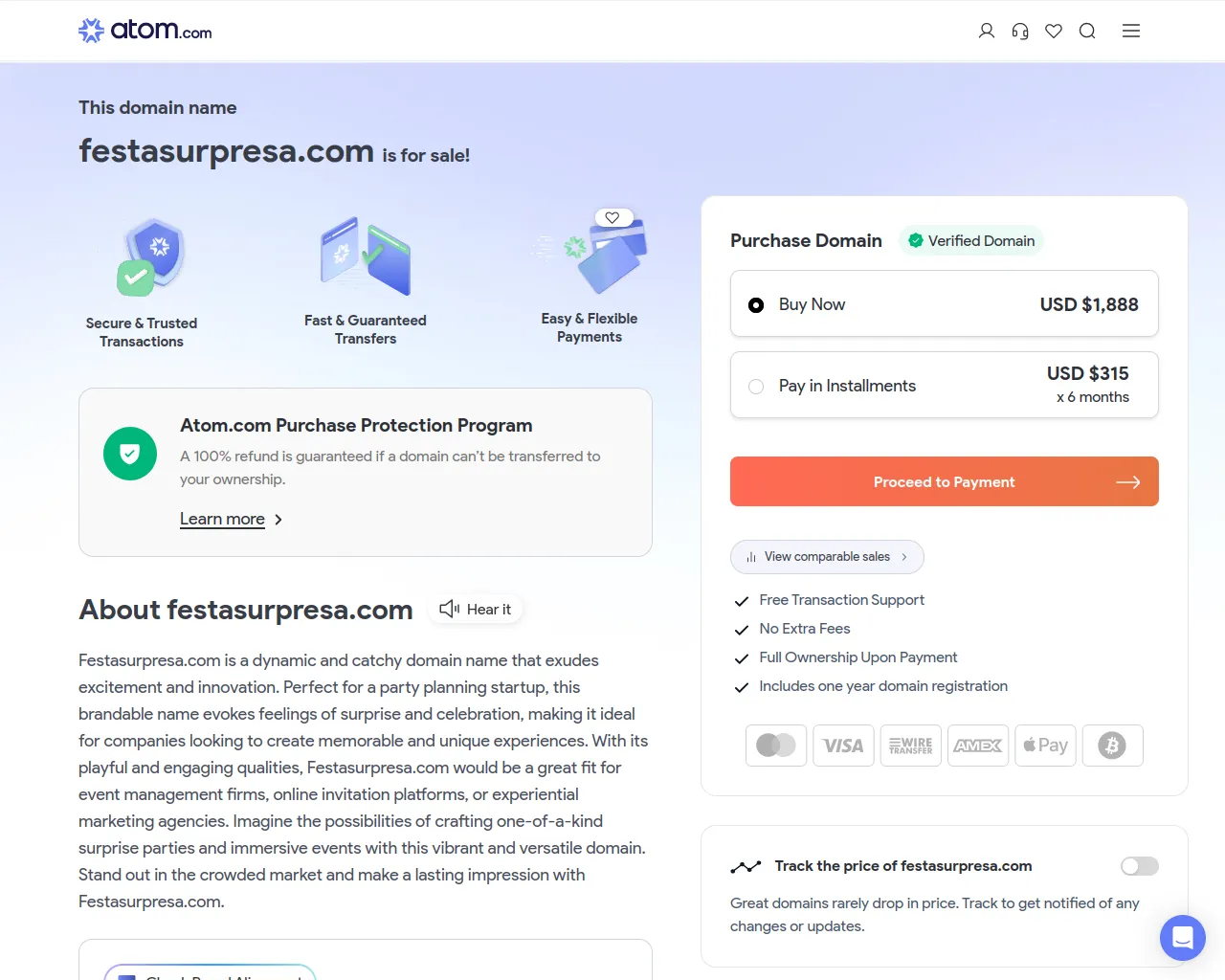This screenshot has height=980, width=1225.
Task: Click the search magnifier icon
Action: click(1087, 31)
